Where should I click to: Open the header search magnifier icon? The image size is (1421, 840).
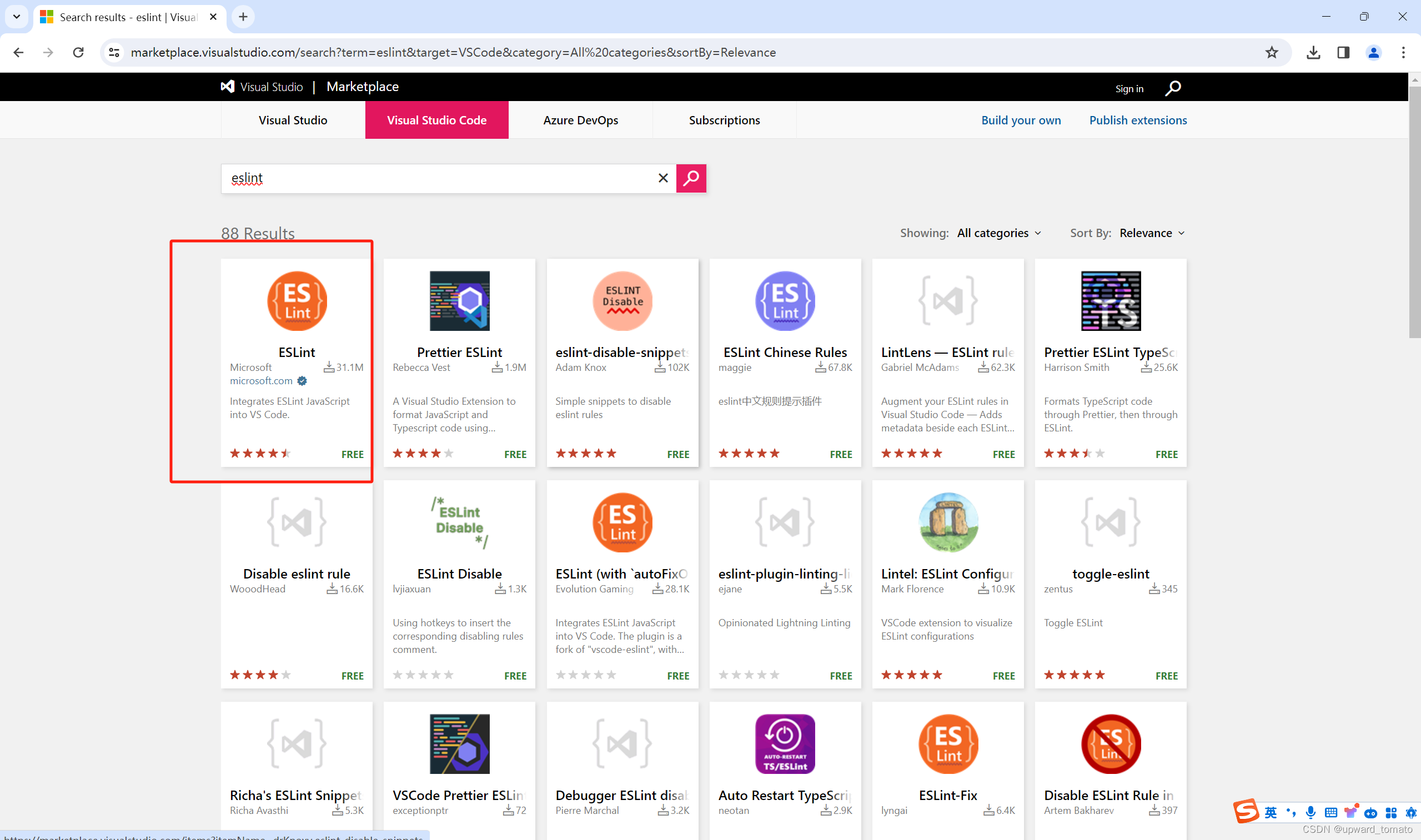(1173, 88)
